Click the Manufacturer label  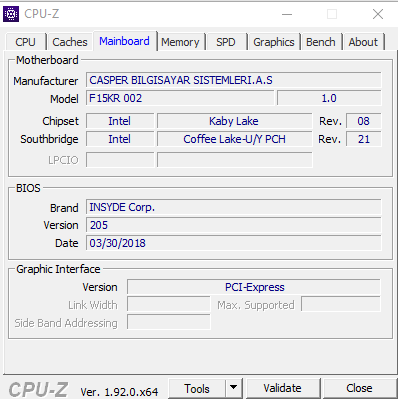coord(46,81)
